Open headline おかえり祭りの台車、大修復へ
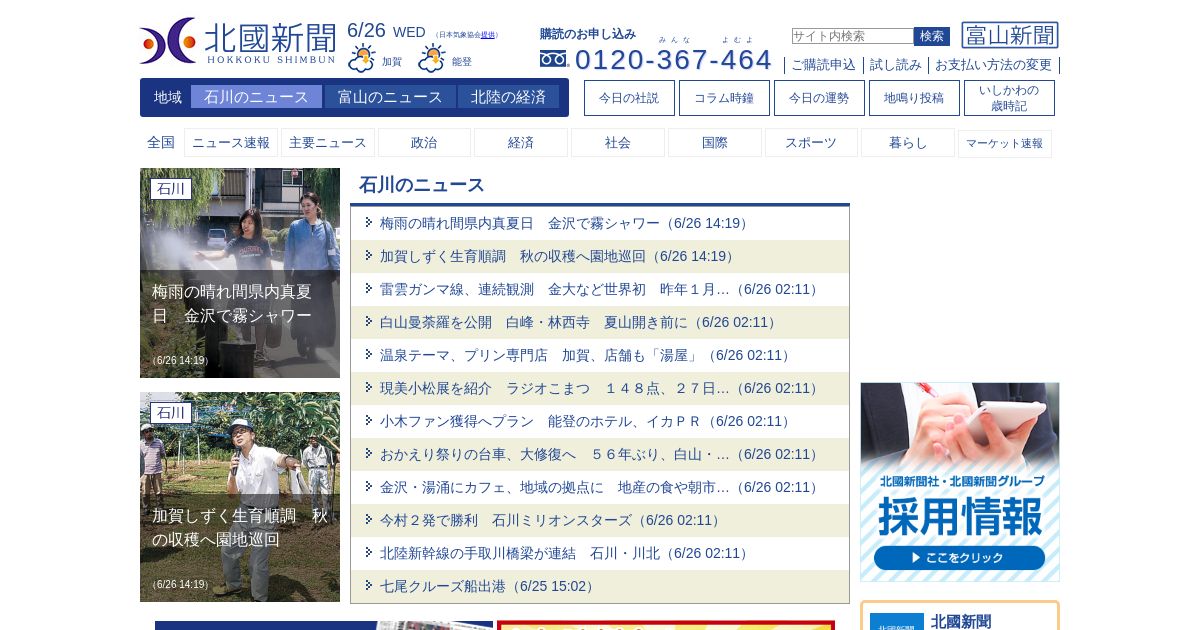This screenshot has height=630, width=1200. coord(600,454)
